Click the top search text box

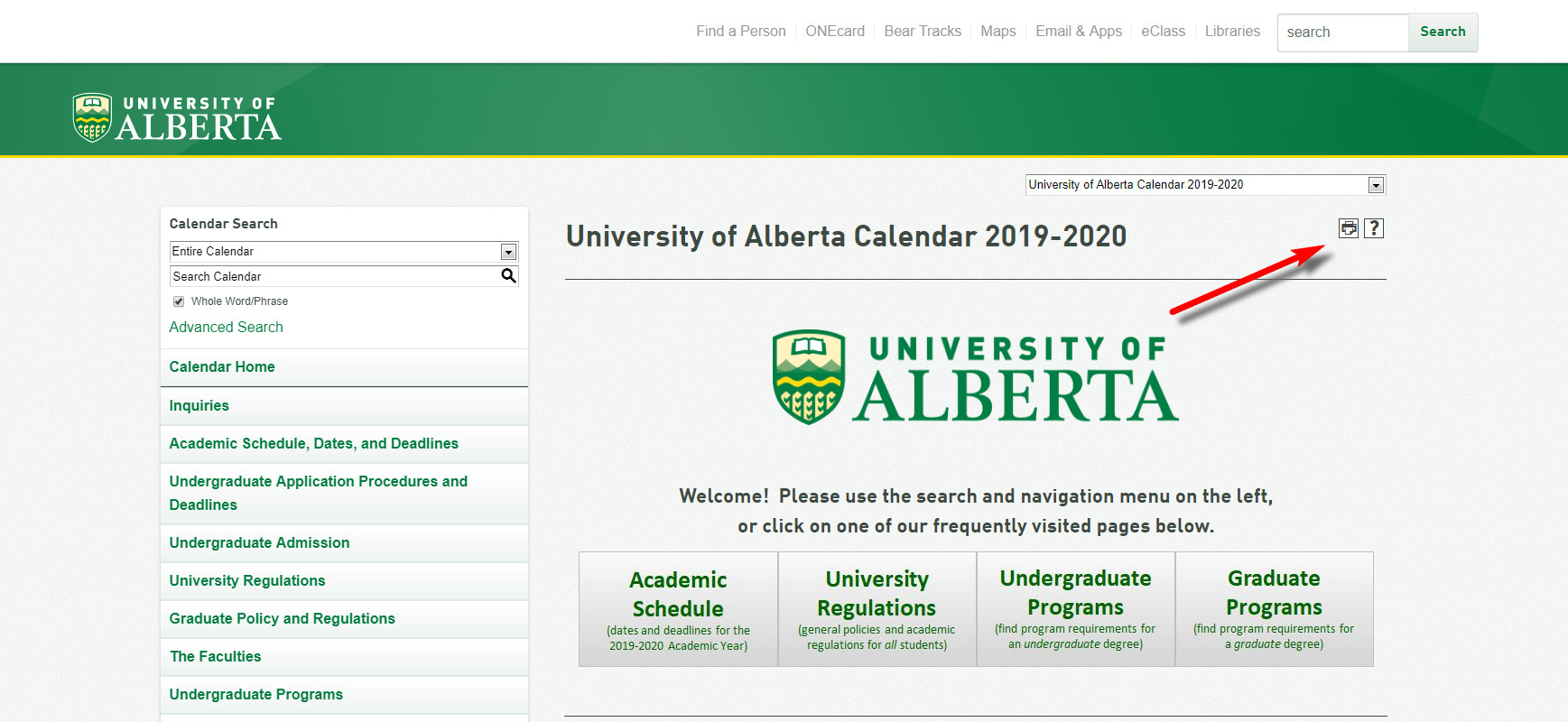[1342, 32]
